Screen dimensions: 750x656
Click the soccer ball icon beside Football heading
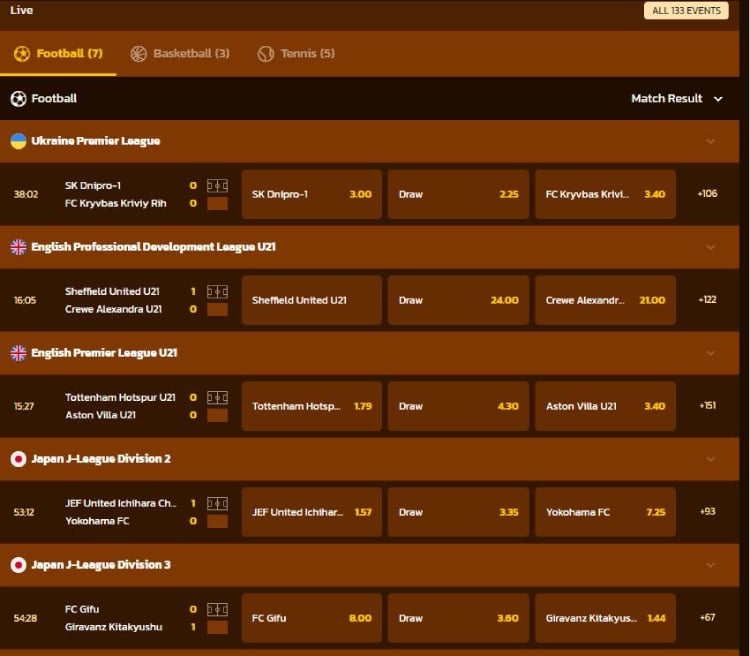pyautogui.click(x=18, y=99)
